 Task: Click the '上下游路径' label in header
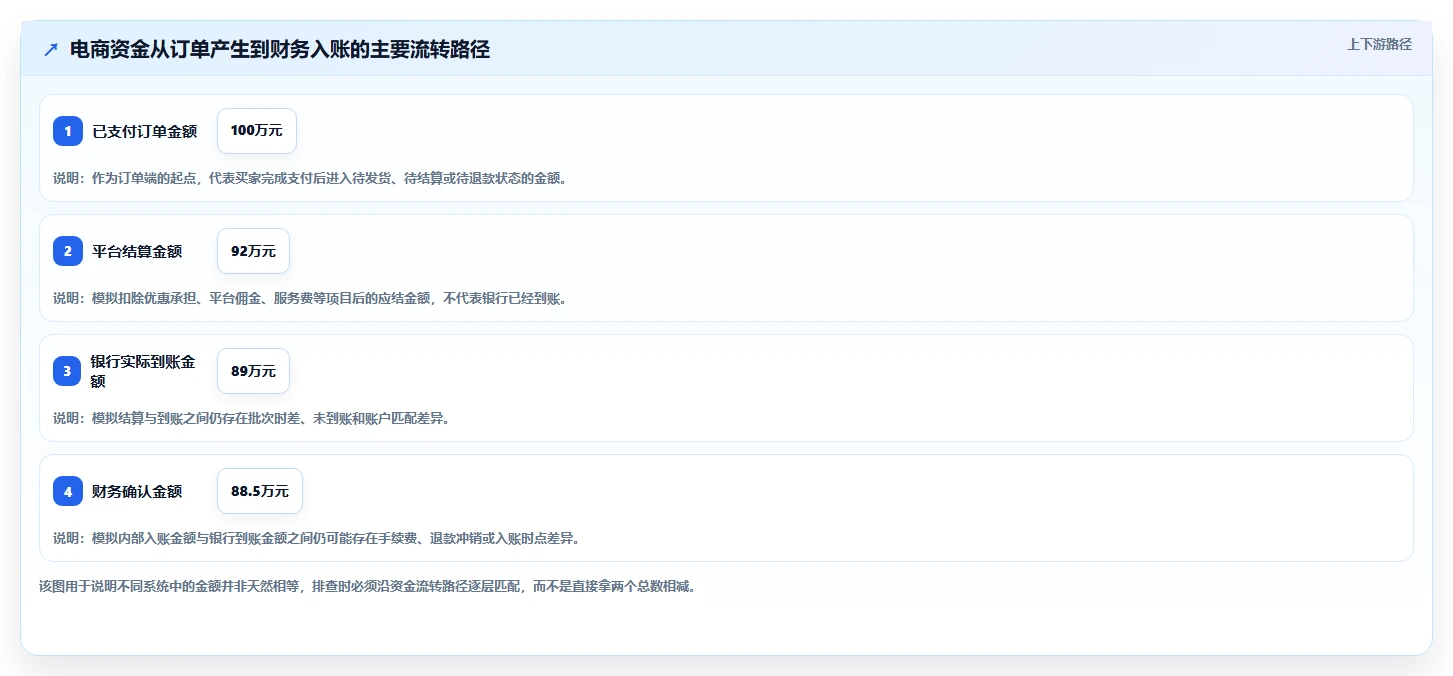coord(1379,44)
